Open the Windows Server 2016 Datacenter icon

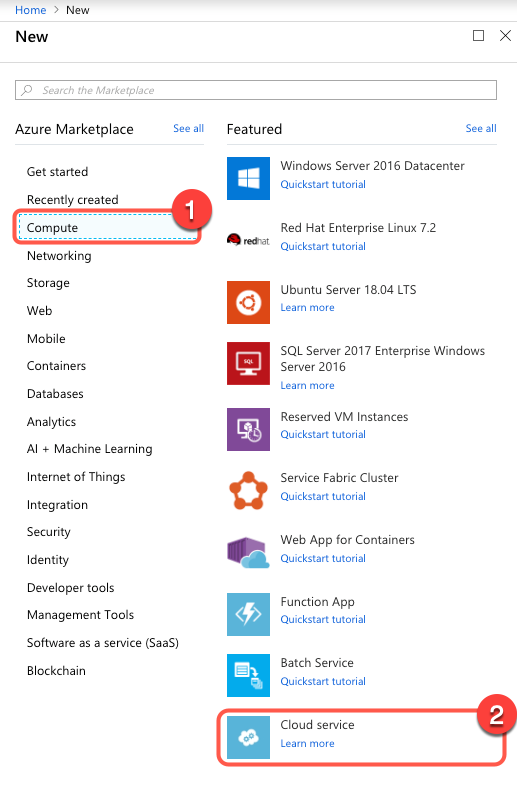[x=248, y=178]
